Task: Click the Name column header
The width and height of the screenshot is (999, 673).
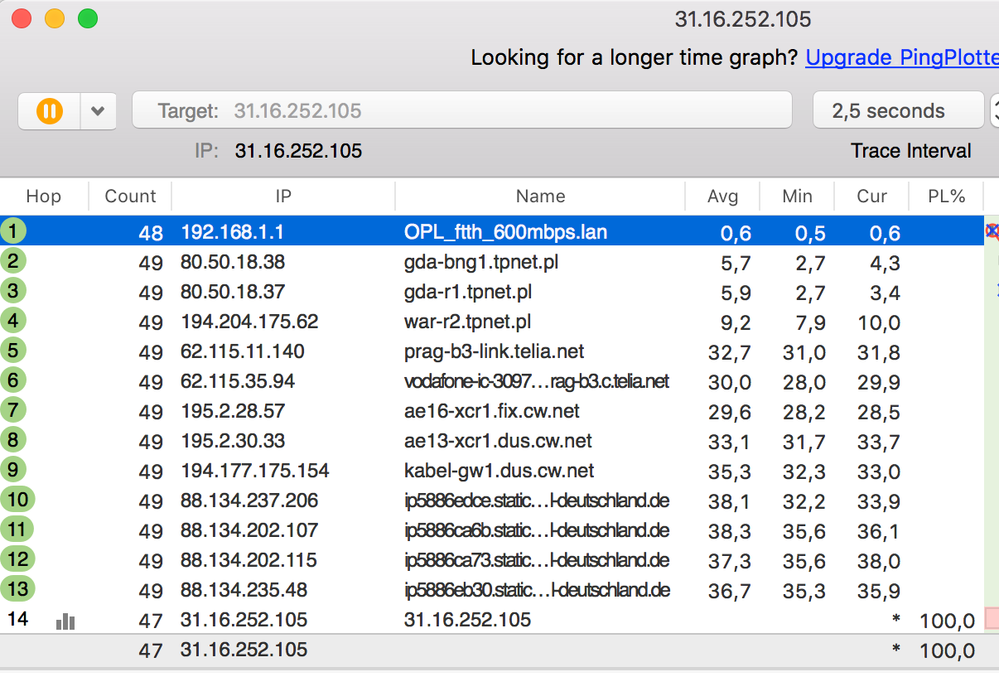Action: (540, 196)
